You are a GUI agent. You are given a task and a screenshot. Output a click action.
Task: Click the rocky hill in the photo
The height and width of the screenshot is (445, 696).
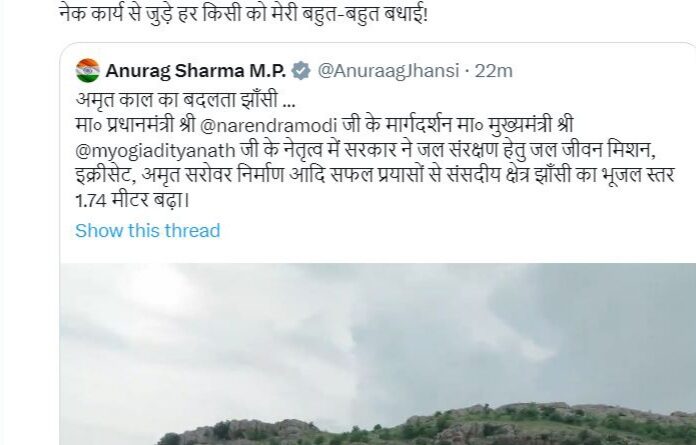click(x=426, y=426)
